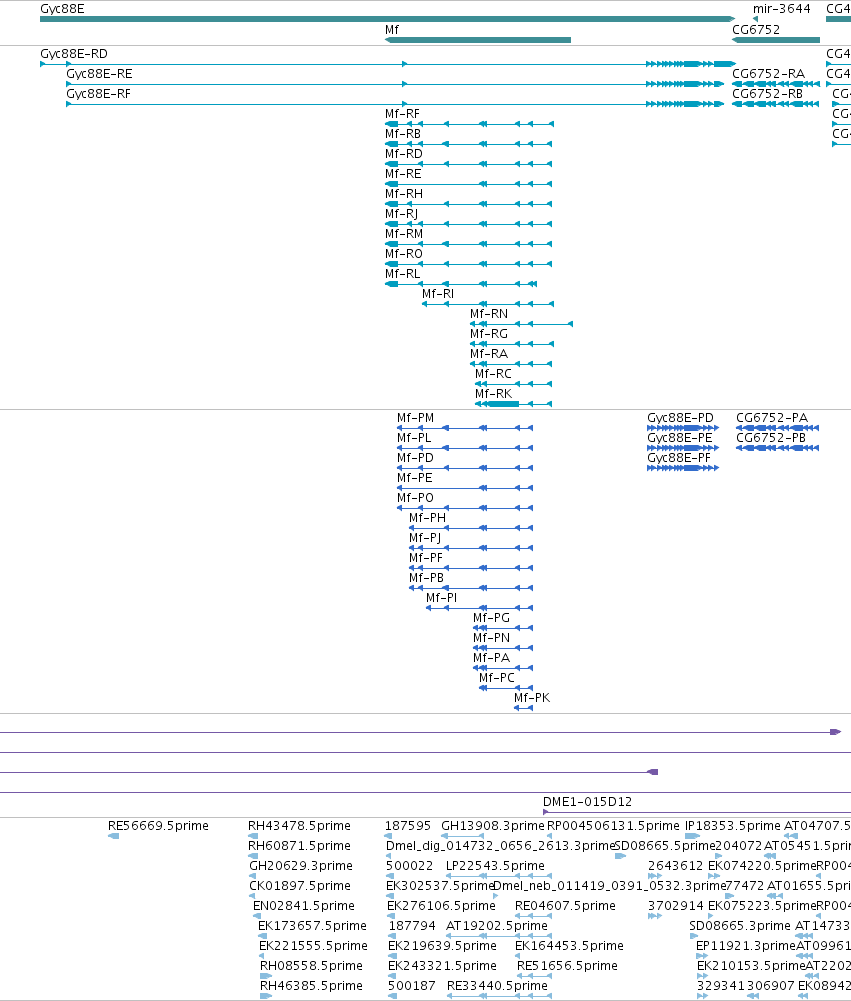Select the Mf-PE protein

(x=465, y=488)
